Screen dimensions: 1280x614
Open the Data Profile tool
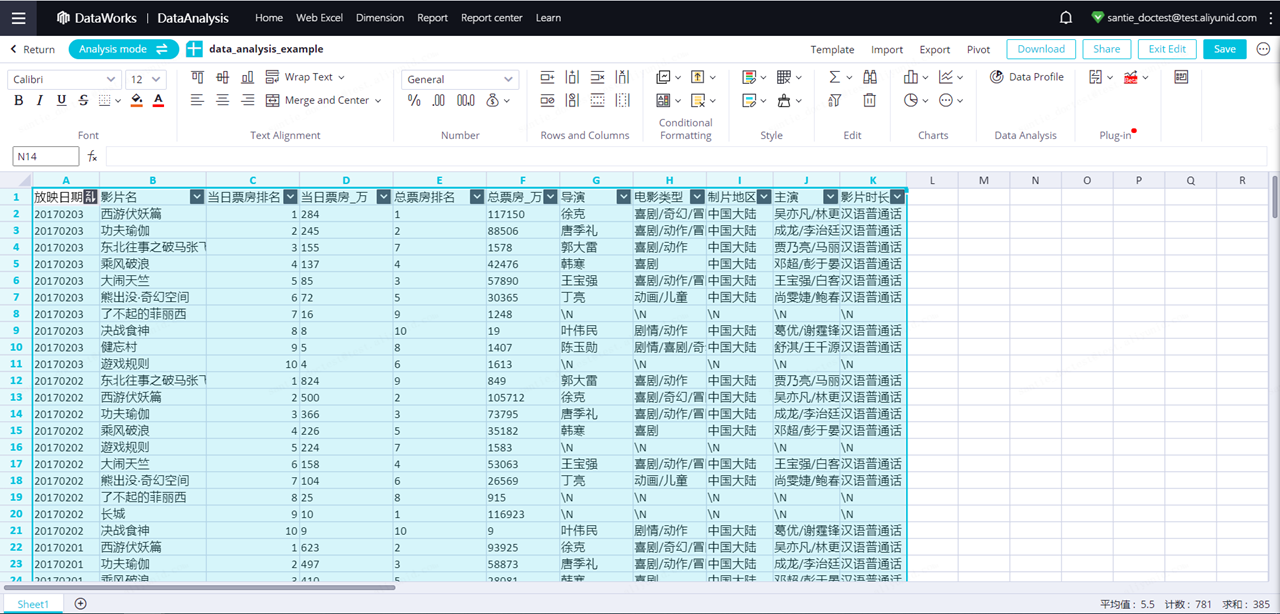tap(1026, 77)
